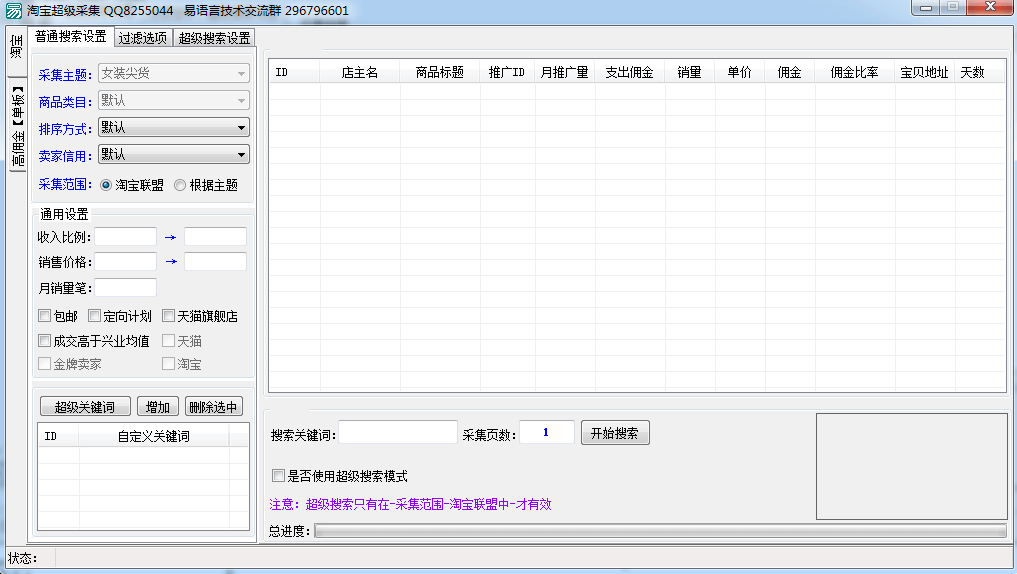Click the 超级关键词 button
The width and height of the screenshot is (1017, 574).
click(x=85, y=407)
